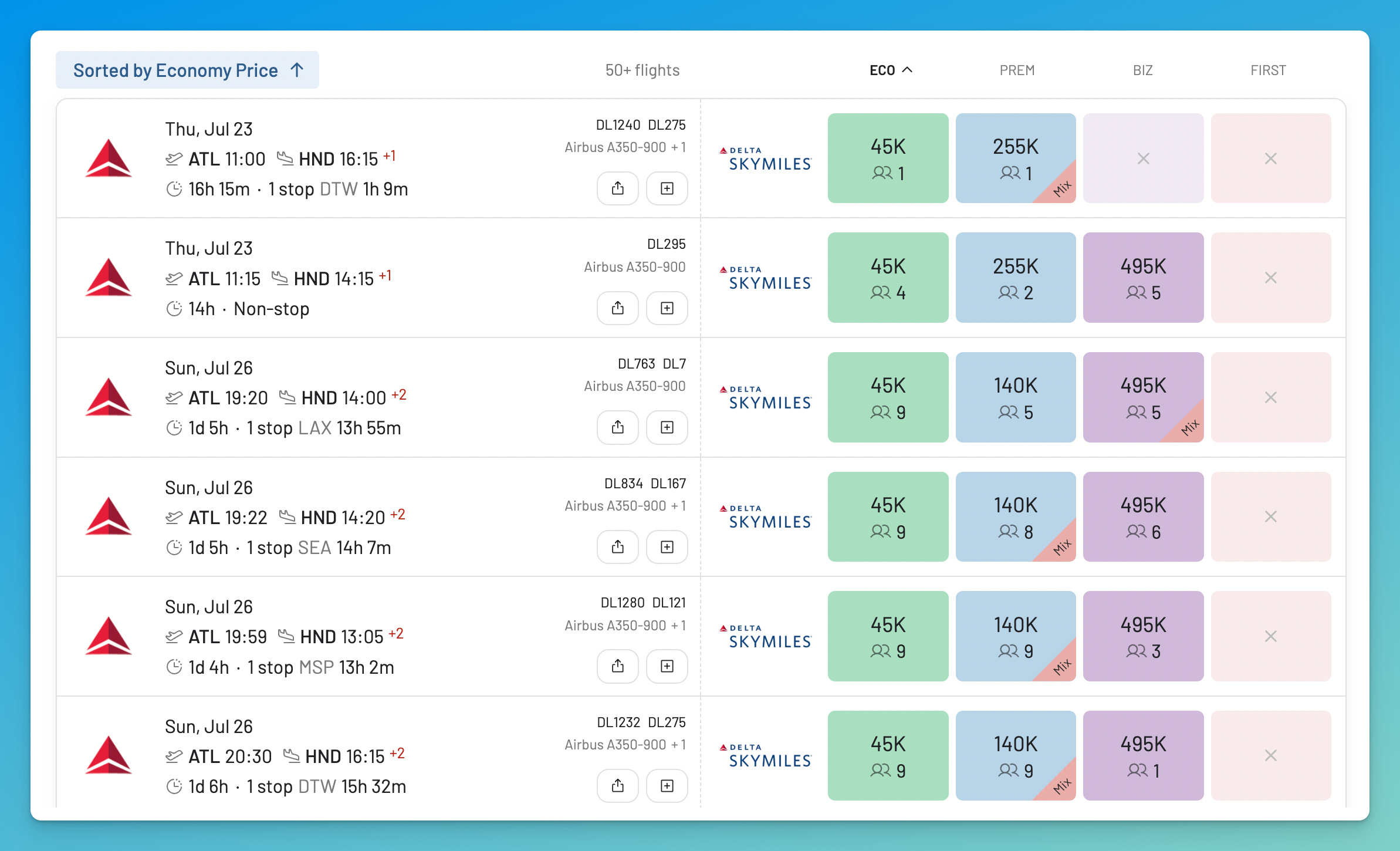
Task: Click Delta SkyMiles logo on DL1280 row
Action: pos(765,636)
